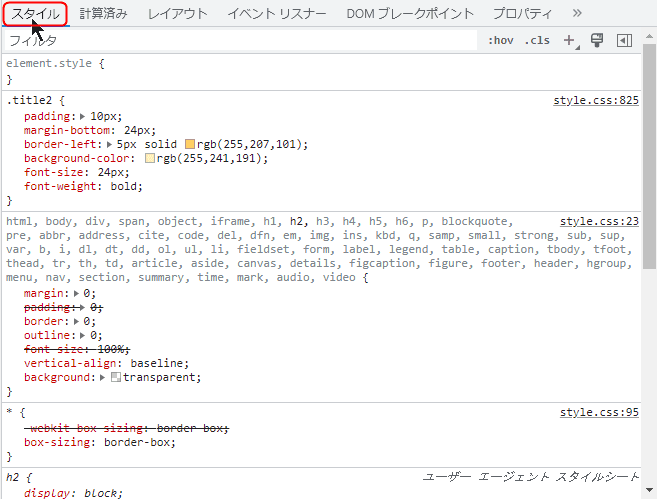Click the ユーザー エージェント スタイルシート label

coord(530,477)
